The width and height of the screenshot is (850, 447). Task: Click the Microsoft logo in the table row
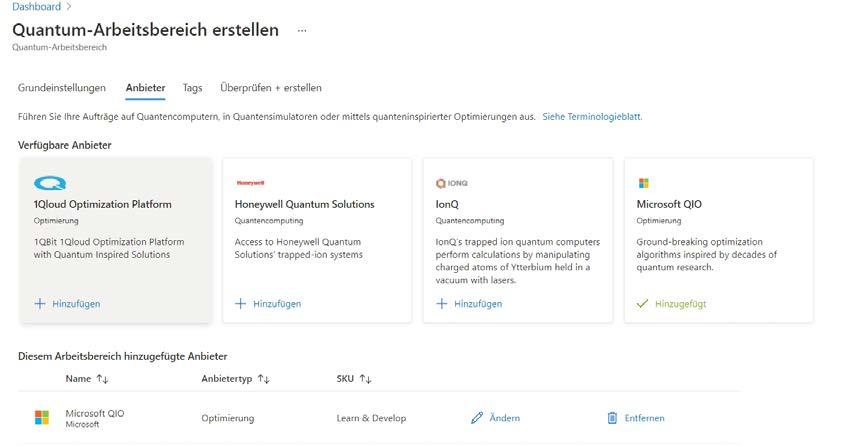click(42, 418)
